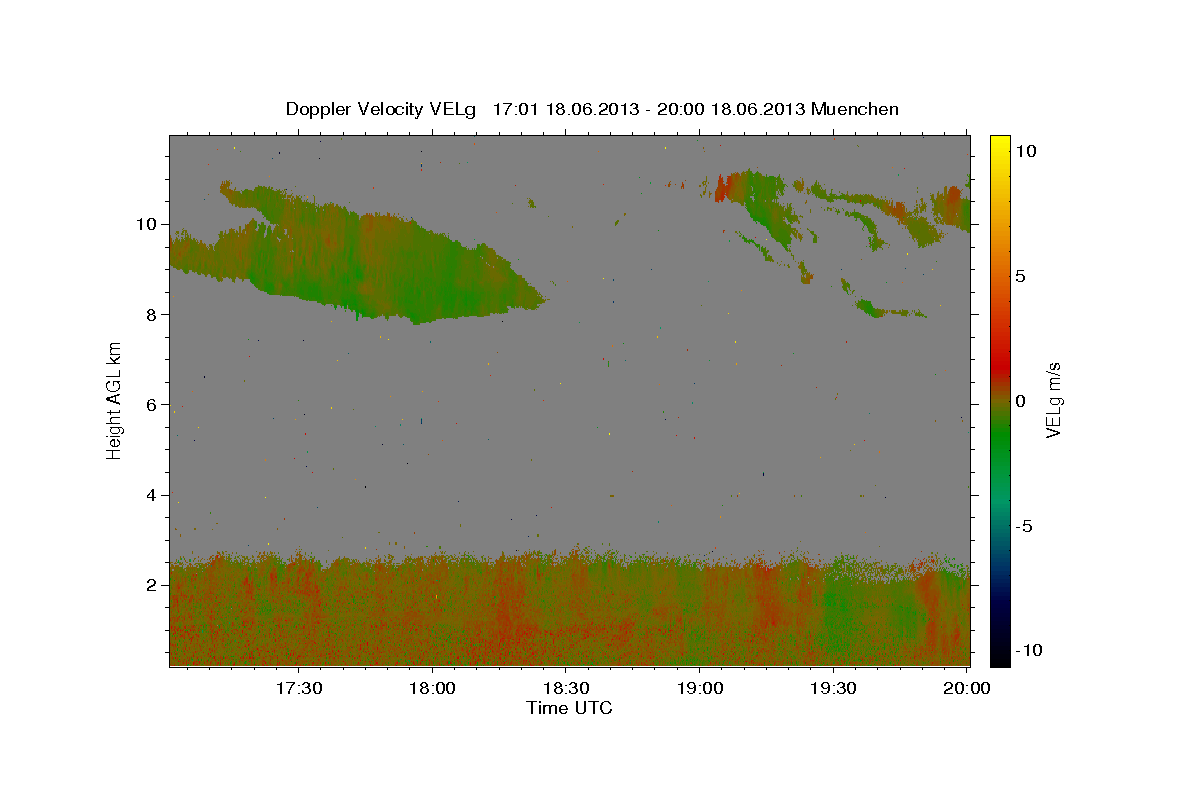Click the "Height AGL km" axis label
This screenshot has height=800, width=1200.
click(115, 399)
